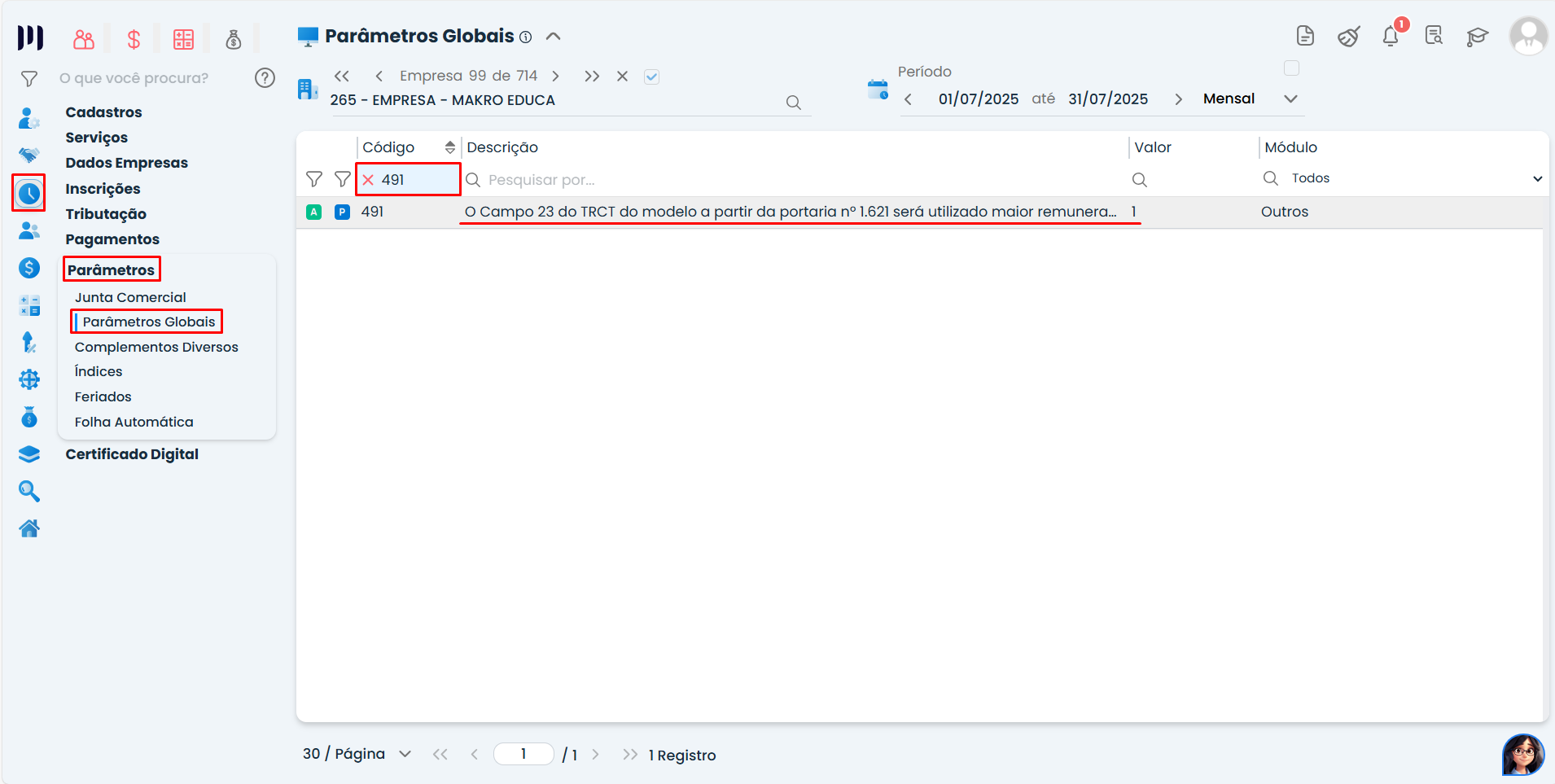Click the Certificado Digital link
The height and width of the screenshot is (784, 1555).
tap(132, 454)
